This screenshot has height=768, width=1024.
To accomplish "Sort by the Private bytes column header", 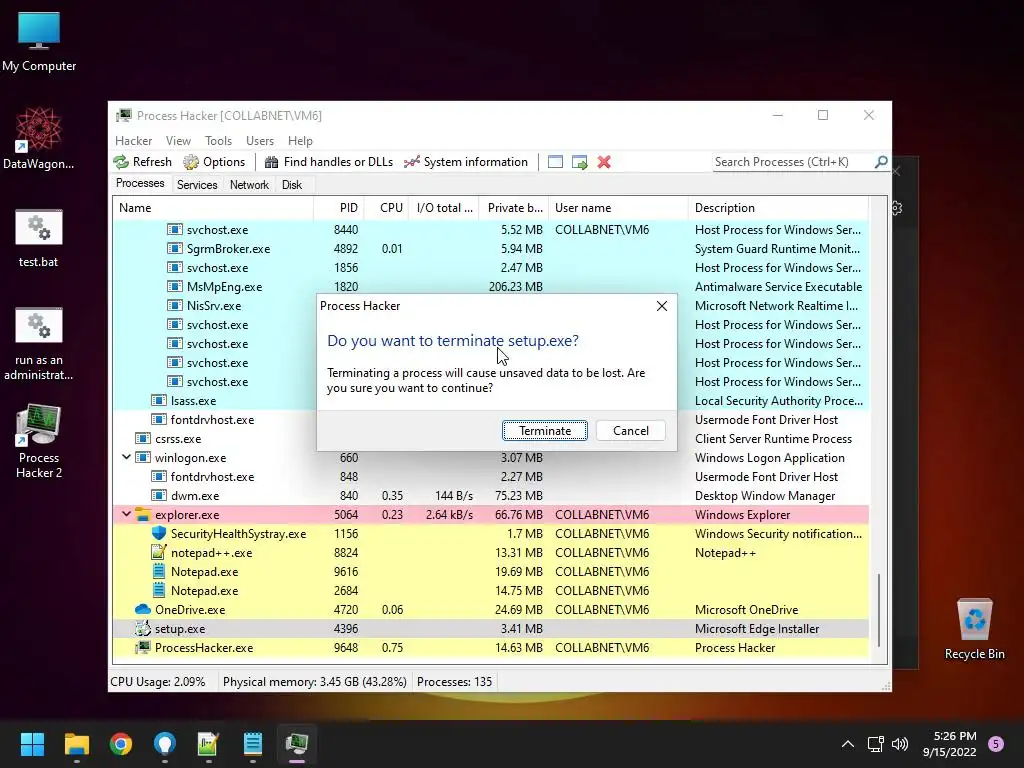I will 514,208.
